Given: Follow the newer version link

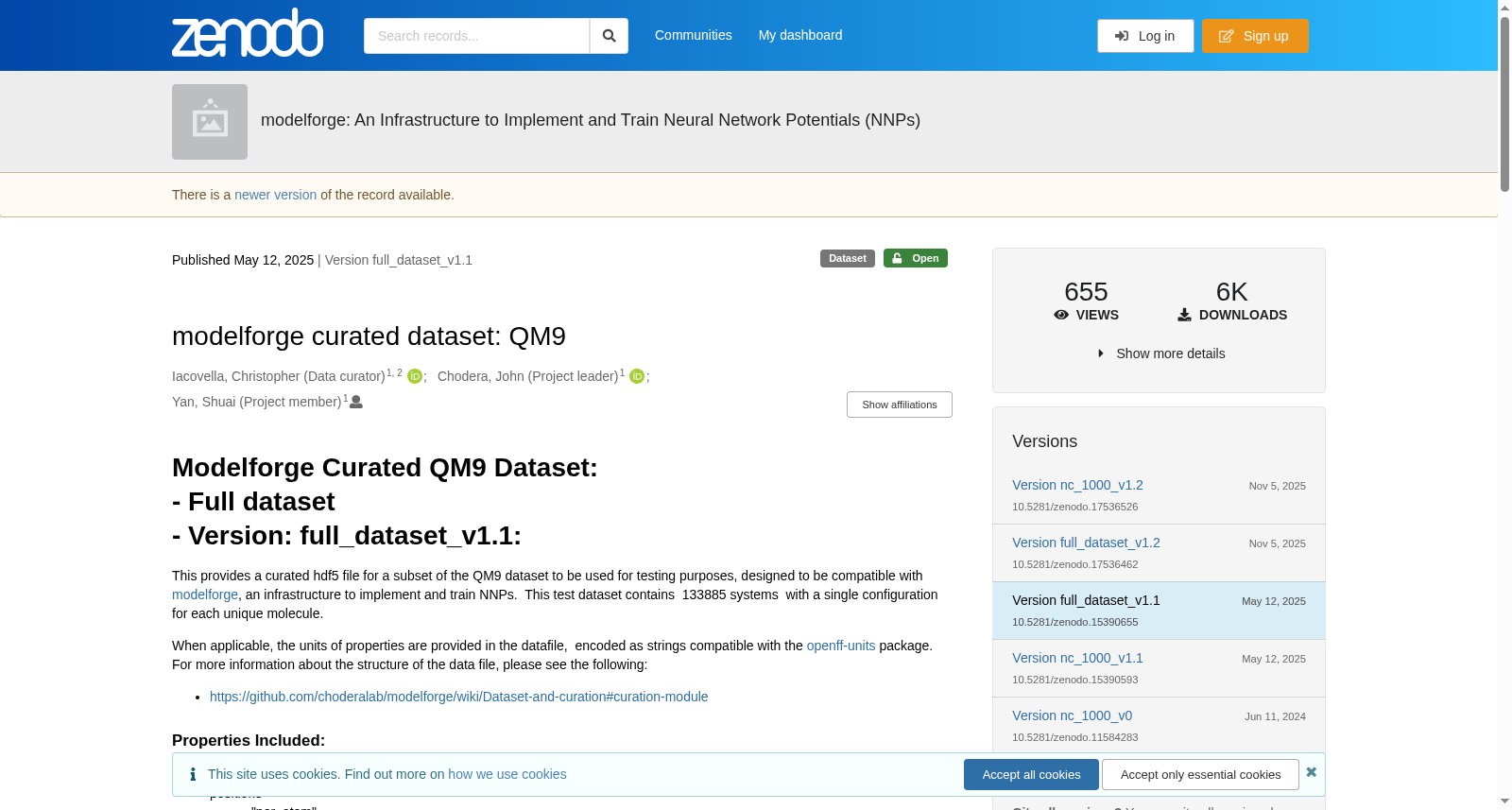Looking at the screenshot, I should (x=275, y=195).
